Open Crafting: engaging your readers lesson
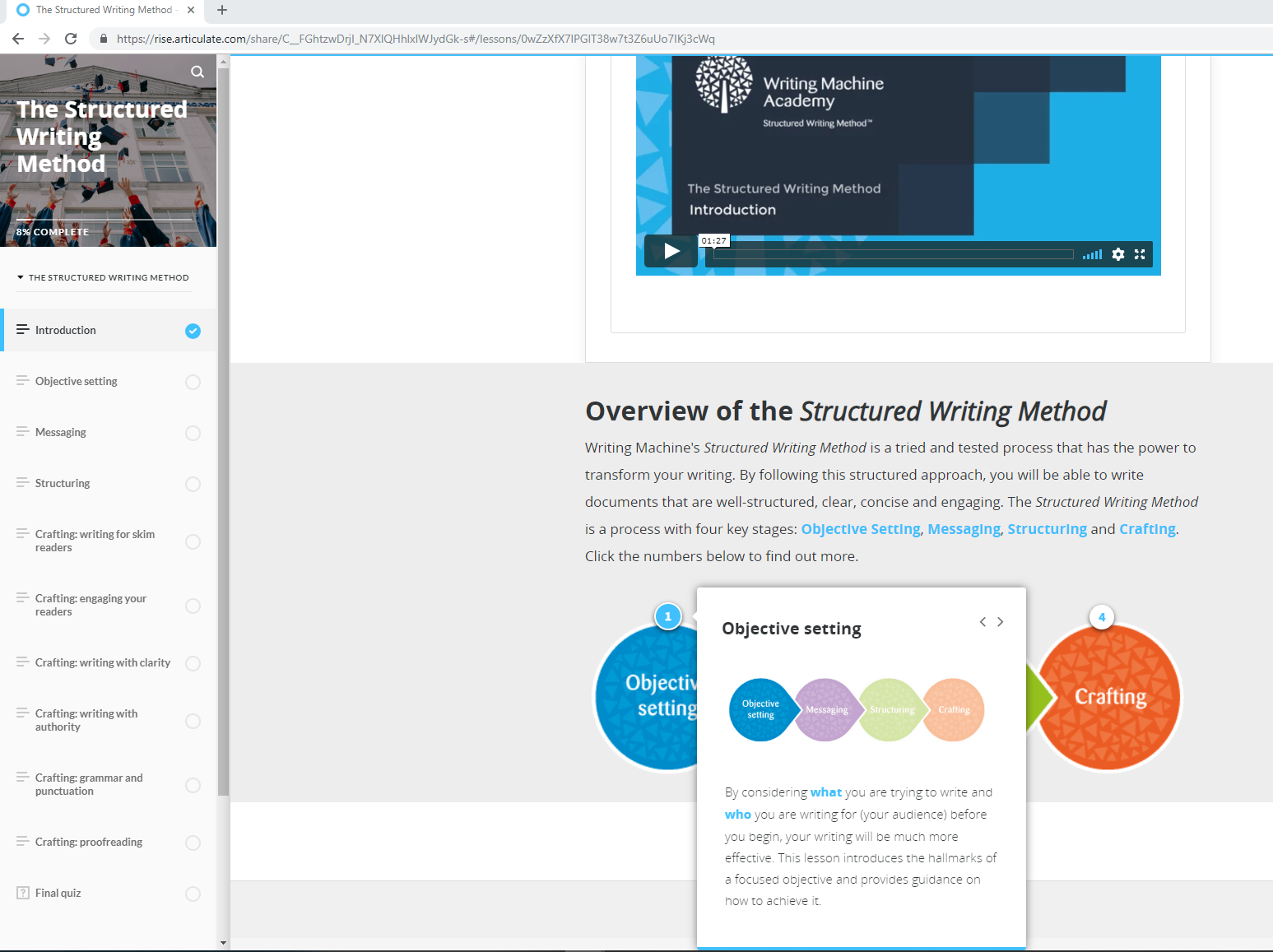This screenshot has height=952, width=1273. (x=109, y=605)
